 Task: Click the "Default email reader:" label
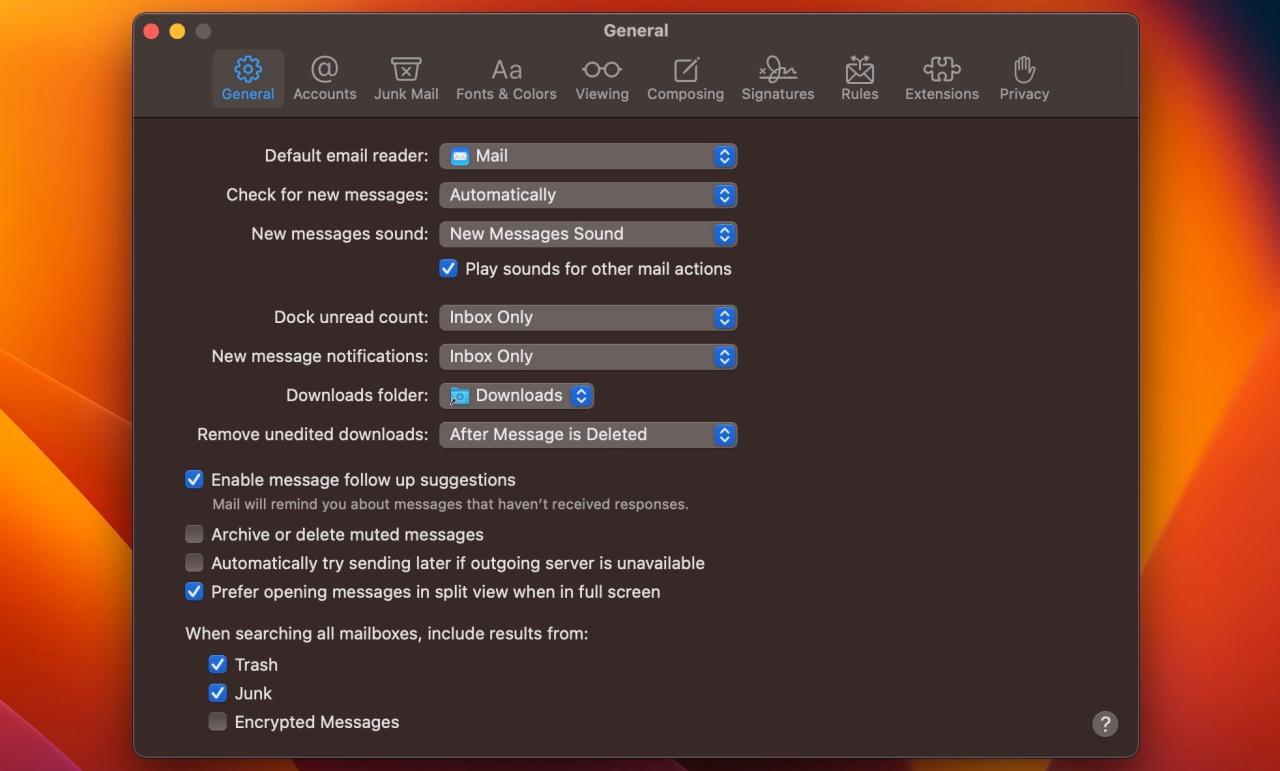click(346, 156)
